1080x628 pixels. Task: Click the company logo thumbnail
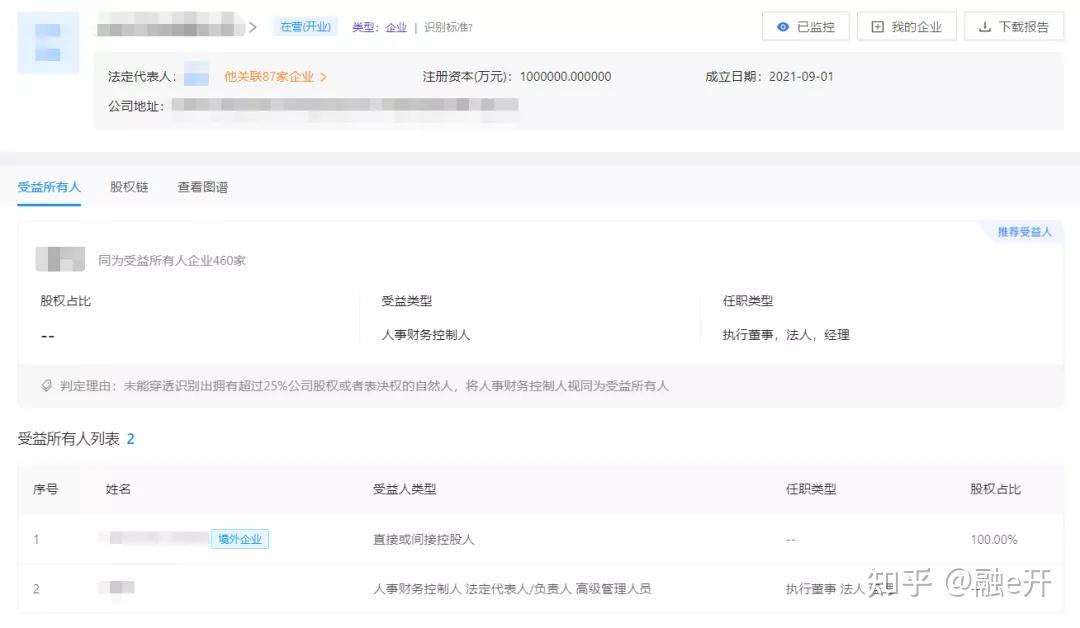[48, 43]
